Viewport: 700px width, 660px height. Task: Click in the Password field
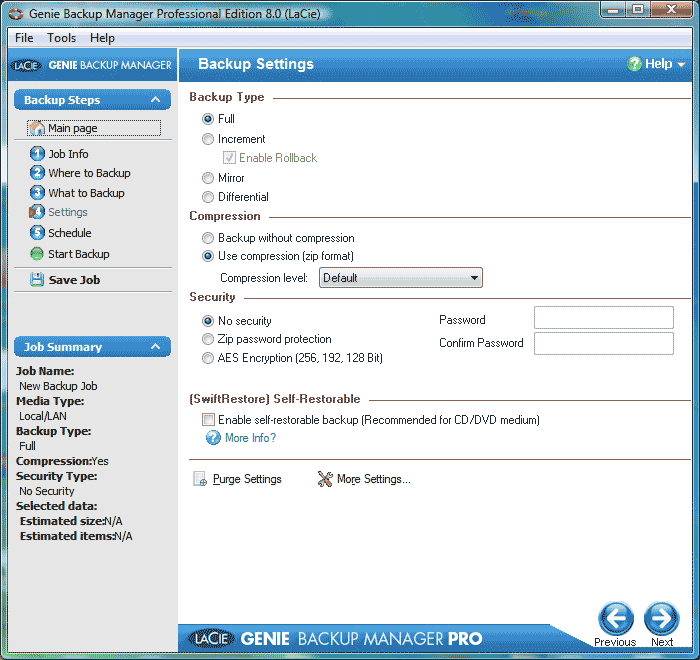(x=604, y=317)
